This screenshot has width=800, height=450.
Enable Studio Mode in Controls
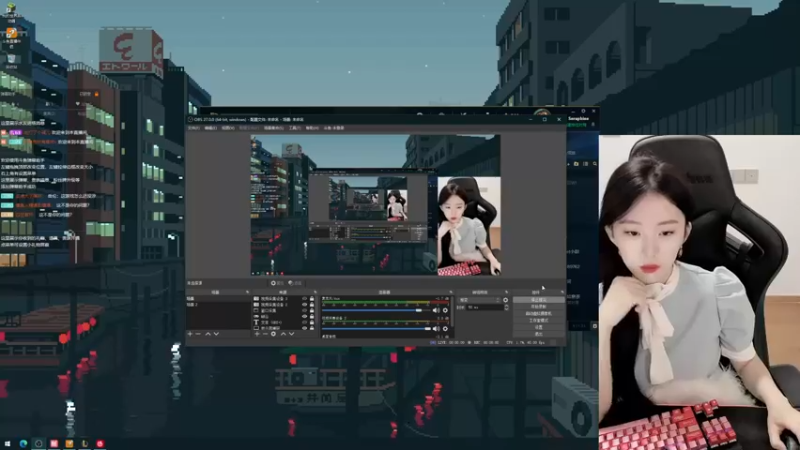[x=538, y=320]
